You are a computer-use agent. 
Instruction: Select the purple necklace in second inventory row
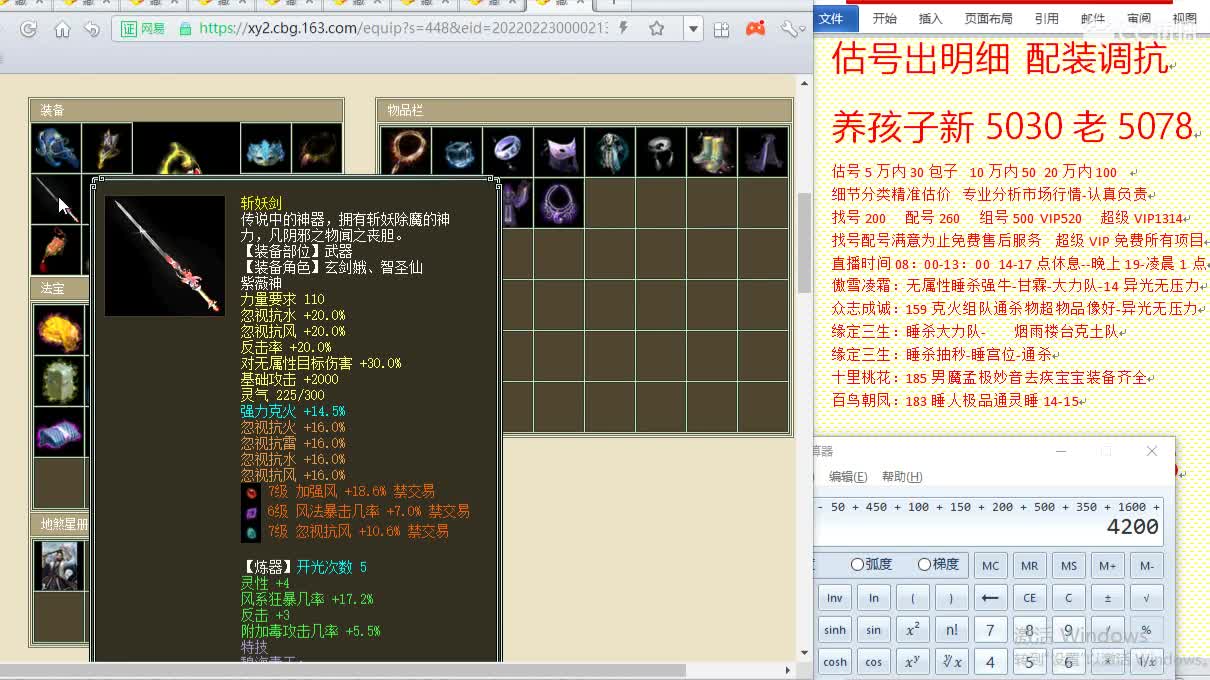(x=559, y=203)
